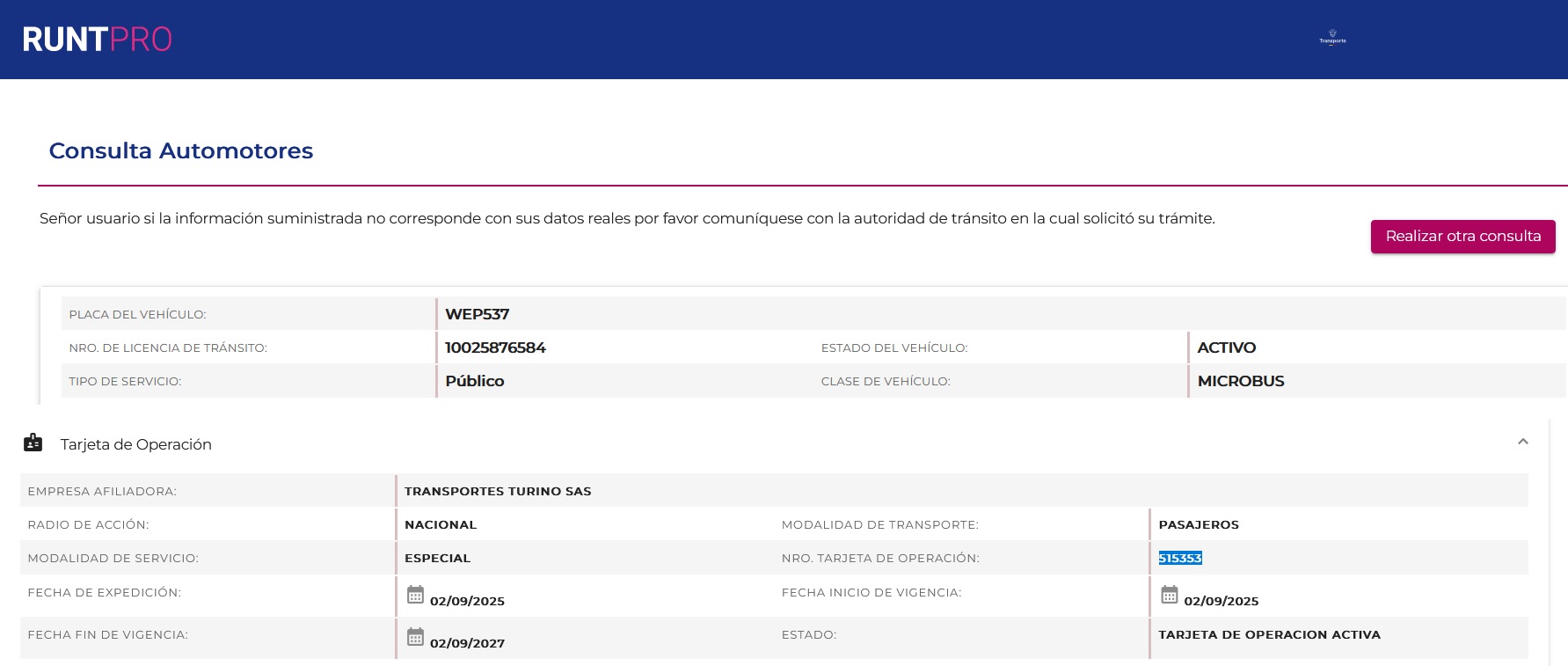
Task: Click the Ministerio de Transporte logo in header
Action: pos(1332,38)
